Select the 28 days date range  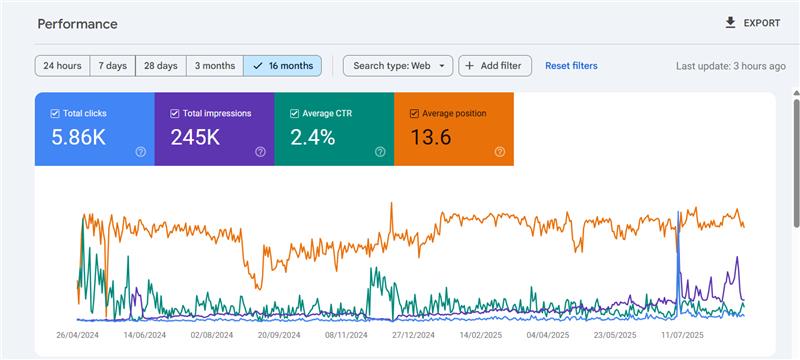pyautogui.click(x=161, y=66)
